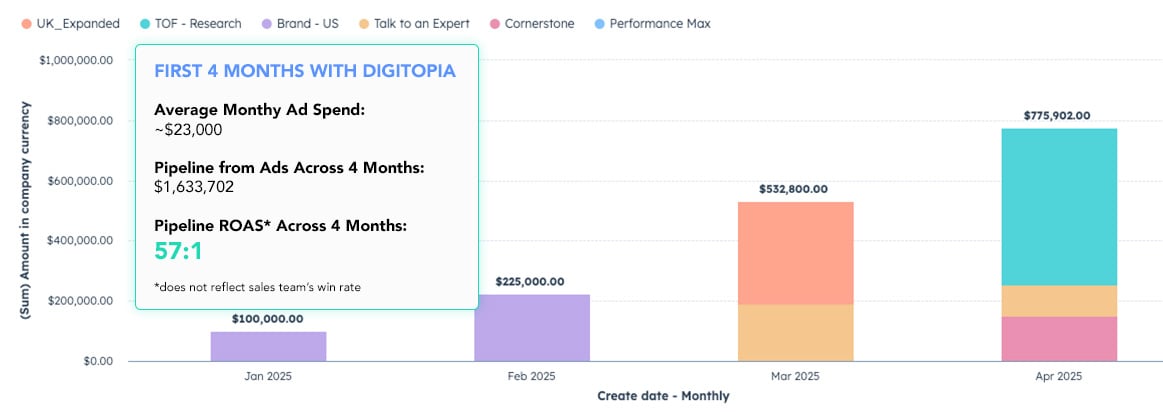1163x412 pixels.
Task: Click the Create date - Monthly axis title
Action: [663, 396]
